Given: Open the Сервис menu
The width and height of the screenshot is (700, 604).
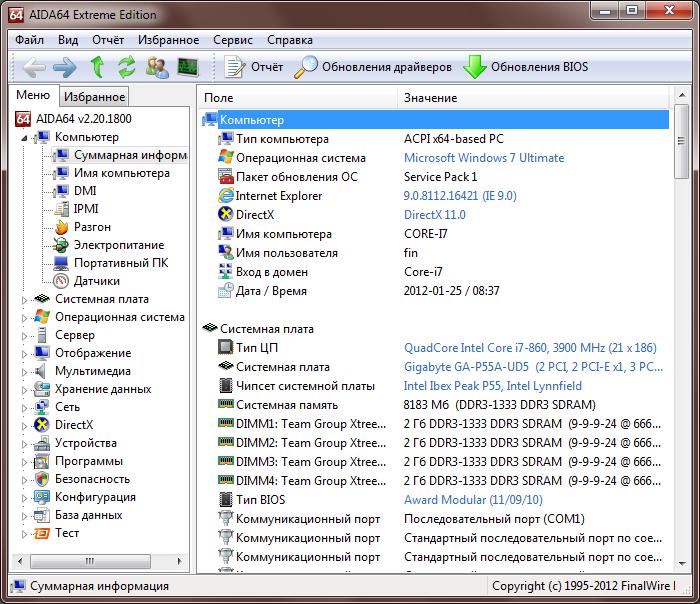Looking at the screenshot, I should pyautogui.click(x=233, y=40).
